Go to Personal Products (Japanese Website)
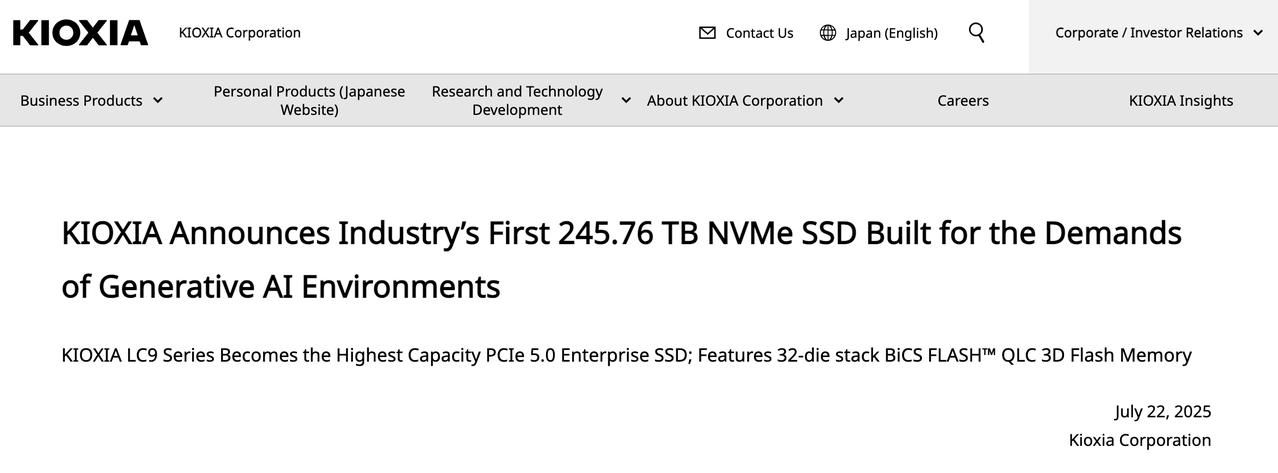 309,100
